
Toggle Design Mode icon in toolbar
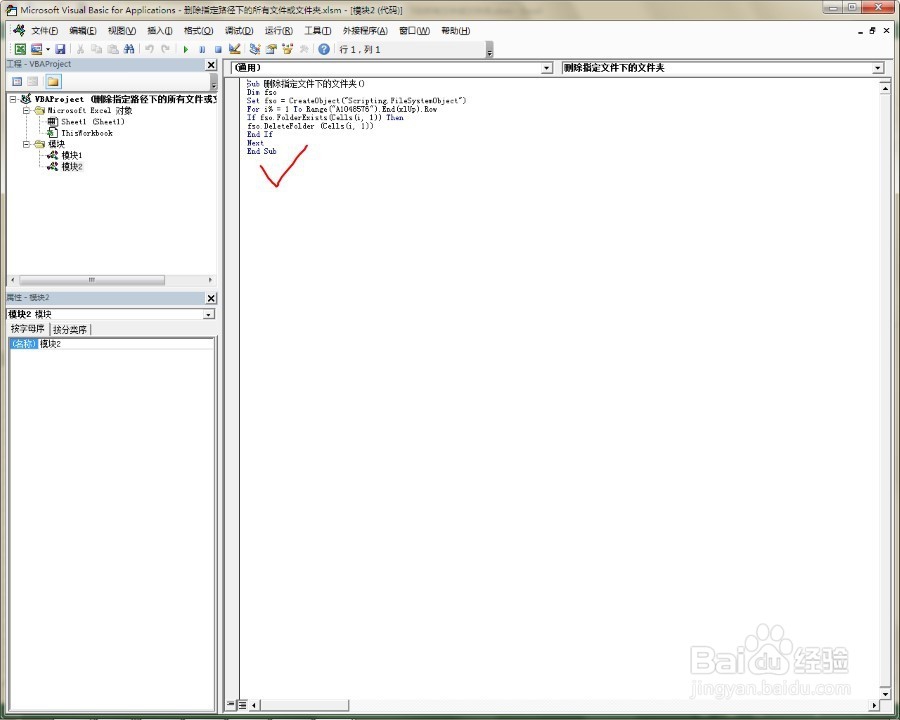[x=234, y=49]
